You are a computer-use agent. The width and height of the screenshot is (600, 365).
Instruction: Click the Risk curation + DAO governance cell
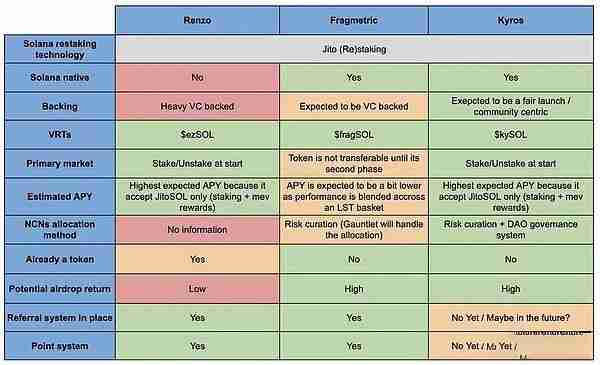[511, 230]
